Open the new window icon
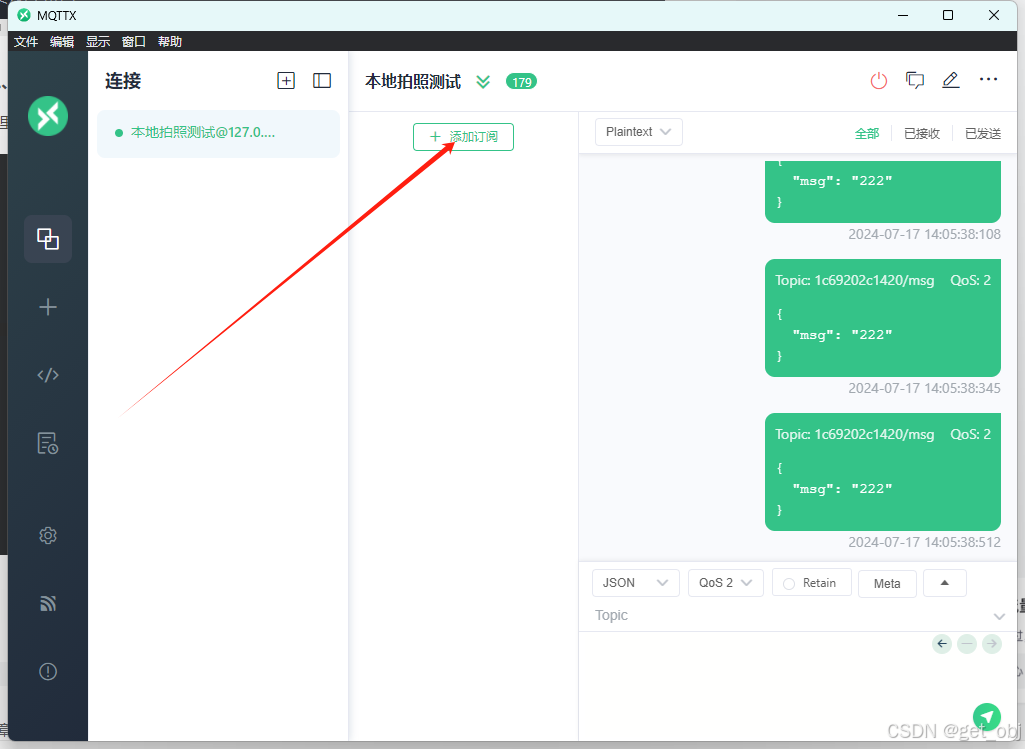 [915, 80]
